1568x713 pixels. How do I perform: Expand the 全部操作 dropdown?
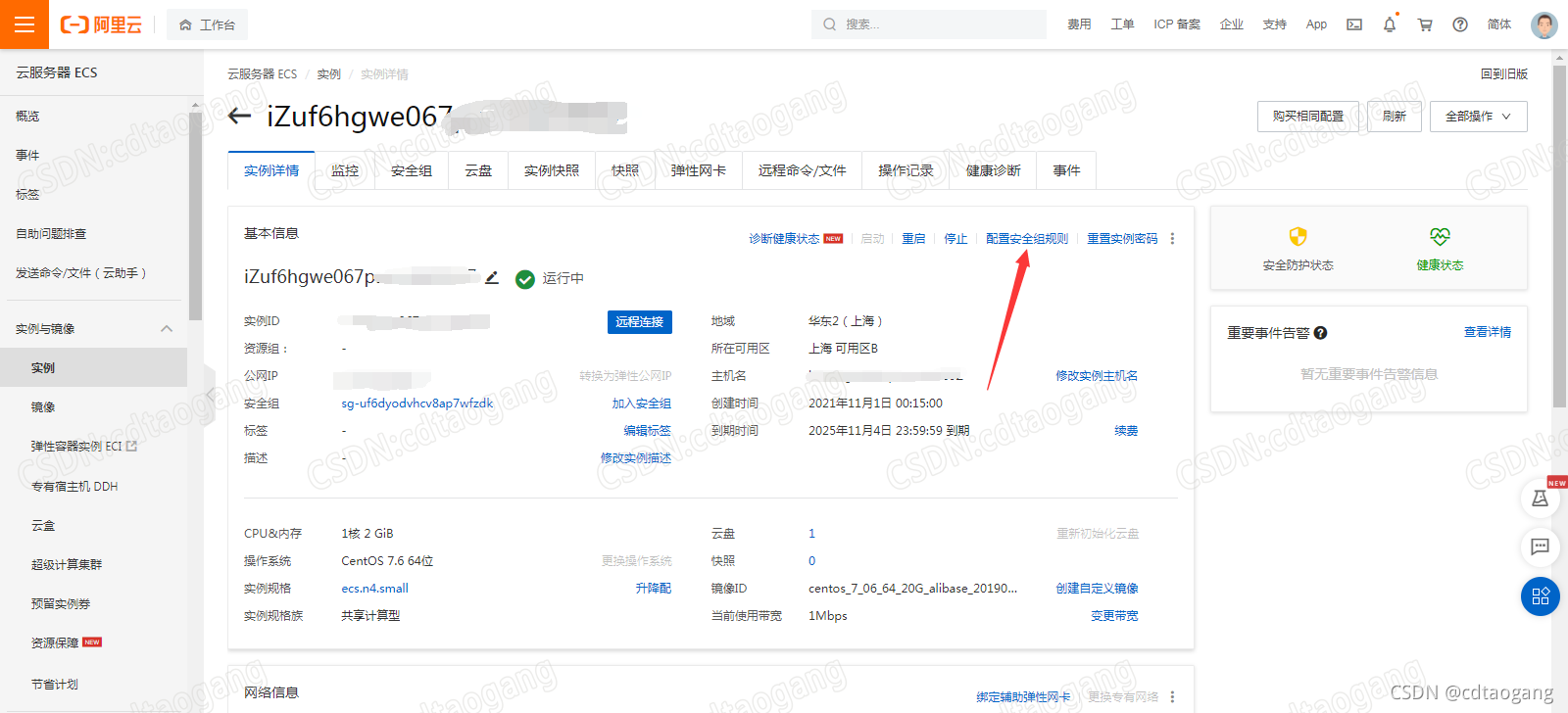(1478, 117)
